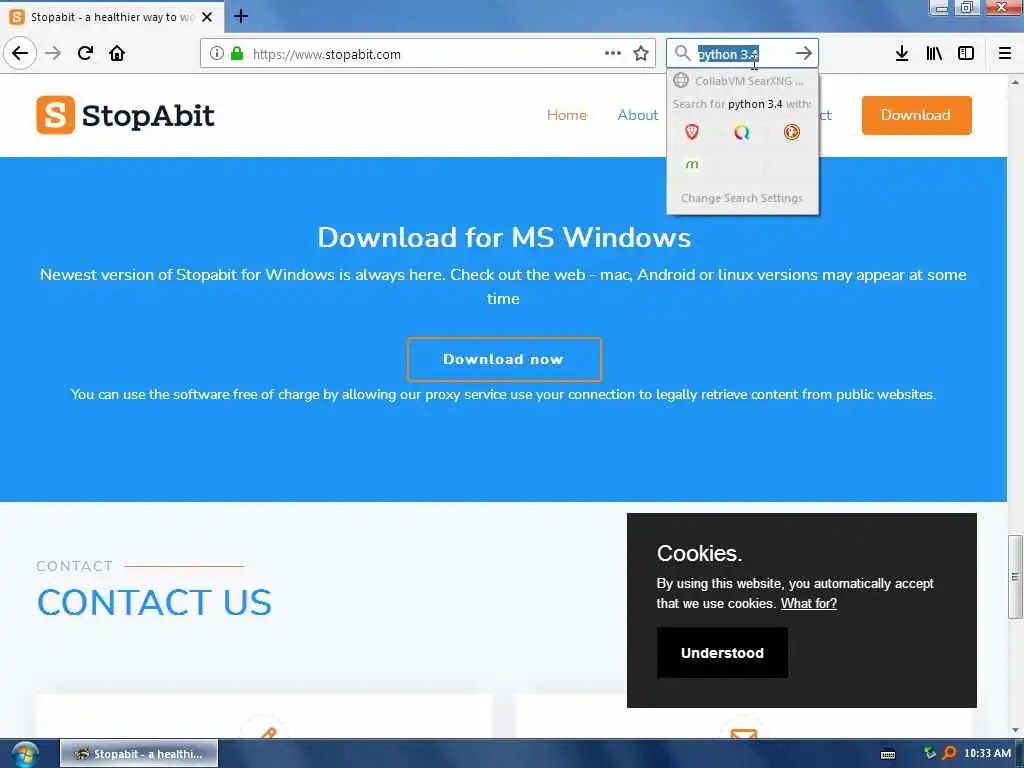This screenshot has width=1024, height=768.
Task: Open the Firefox hamburger menu
Action: 1005,54
